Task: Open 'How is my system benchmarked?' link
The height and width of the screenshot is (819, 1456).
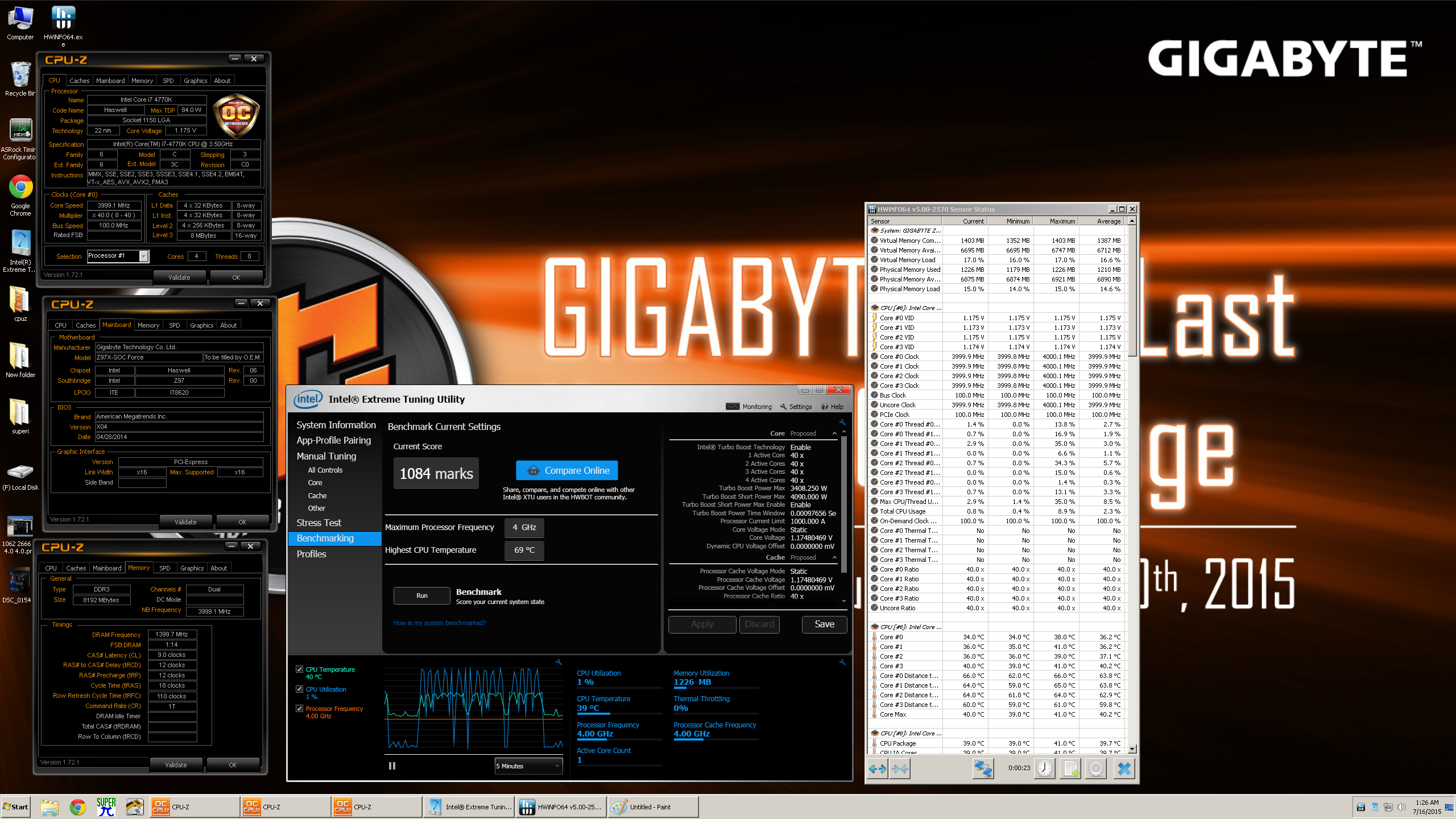Action: click(440, 623)
